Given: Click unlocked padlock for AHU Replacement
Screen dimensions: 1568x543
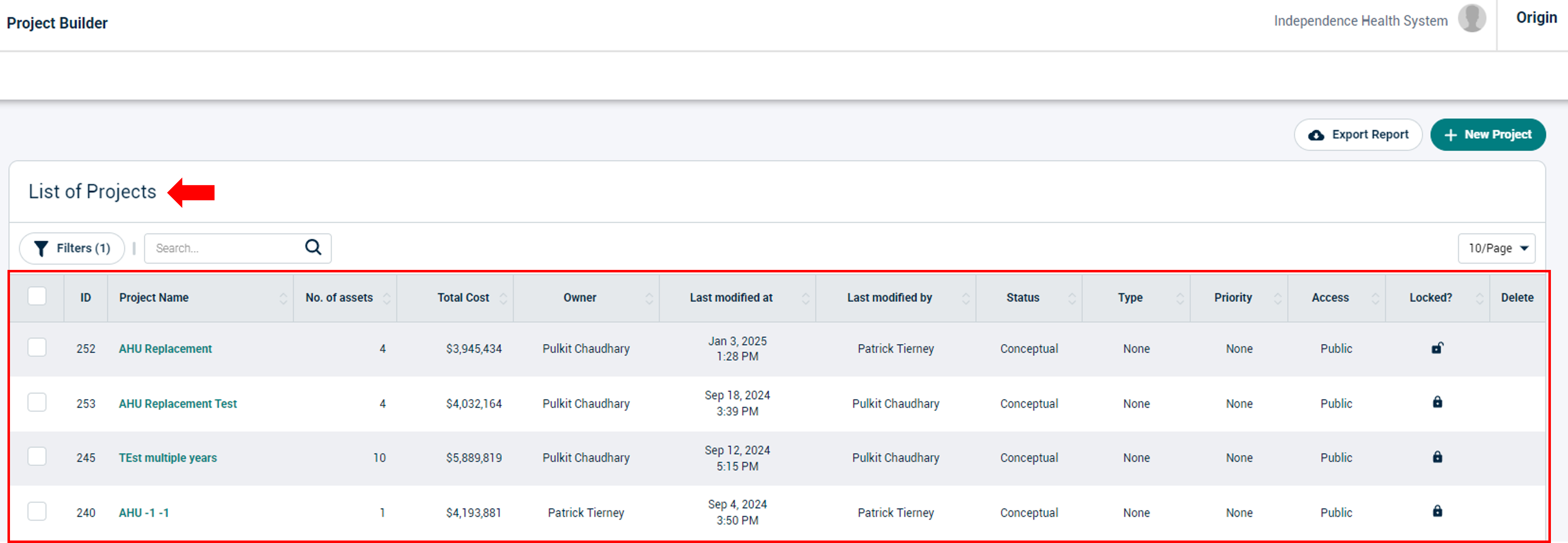Looking at the screenshot, I should [1437, 348].
